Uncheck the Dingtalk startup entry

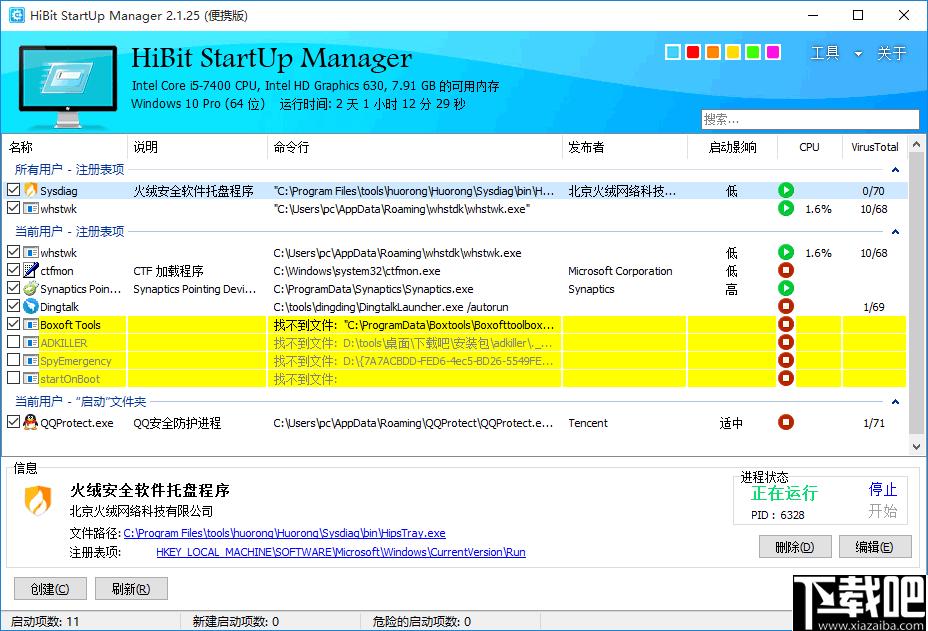[13, 307]
